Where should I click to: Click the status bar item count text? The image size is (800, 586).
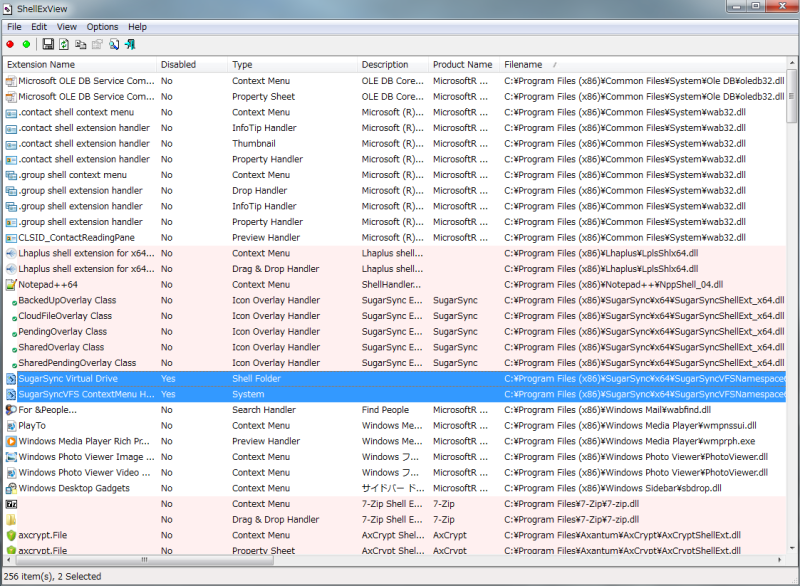click(x=53, y=576)
